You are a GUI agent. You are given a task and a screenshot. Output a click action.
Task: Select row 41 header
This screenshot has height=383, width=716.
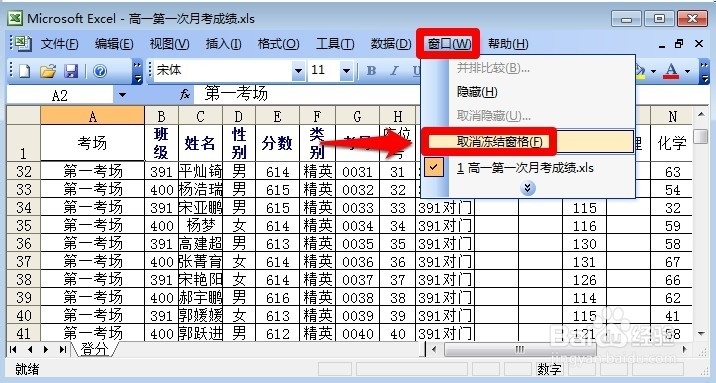pyautogui.click(x=23, y=333)
